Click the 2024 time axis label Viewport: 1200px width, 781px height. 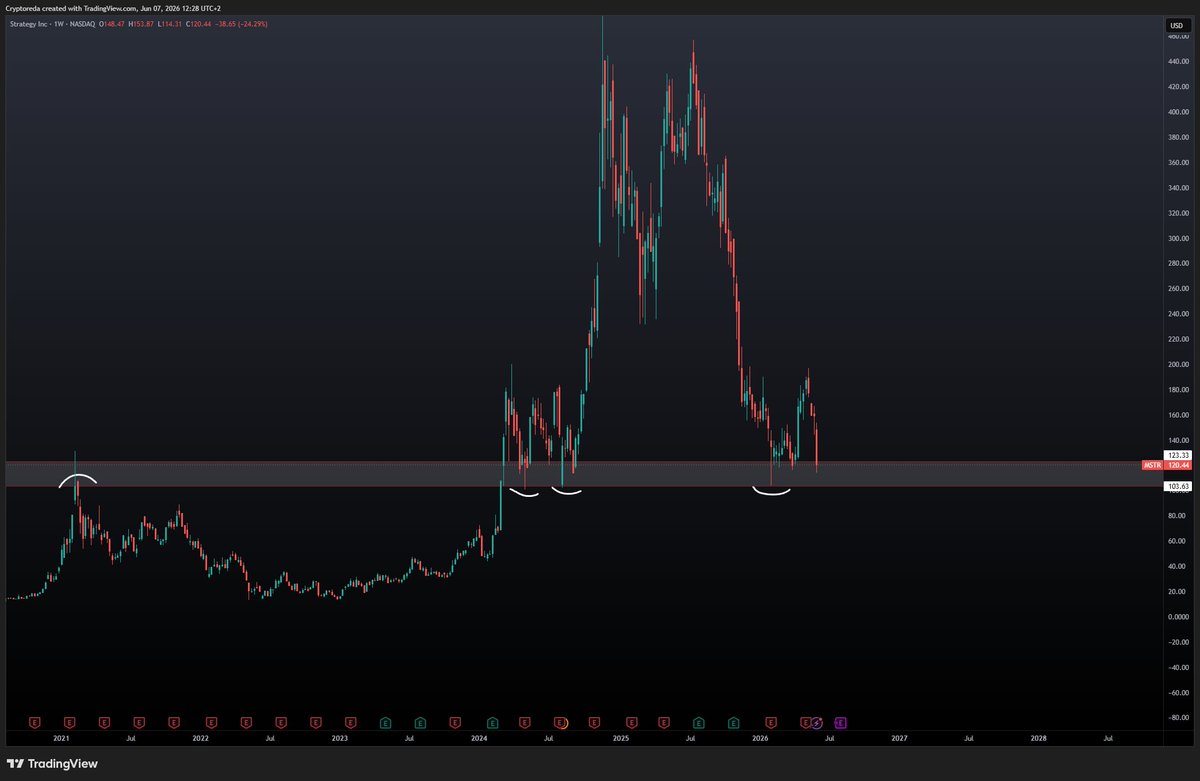(x=480, y=738)
